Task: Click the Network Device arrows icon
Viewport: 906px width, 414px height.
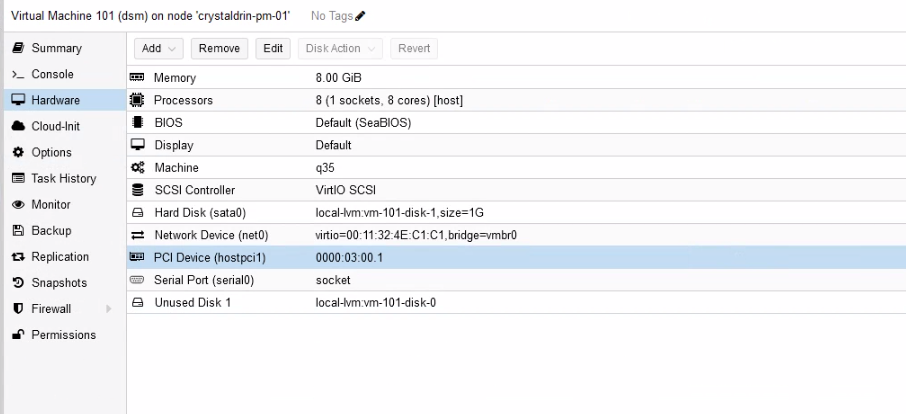Action: [138, 235]
